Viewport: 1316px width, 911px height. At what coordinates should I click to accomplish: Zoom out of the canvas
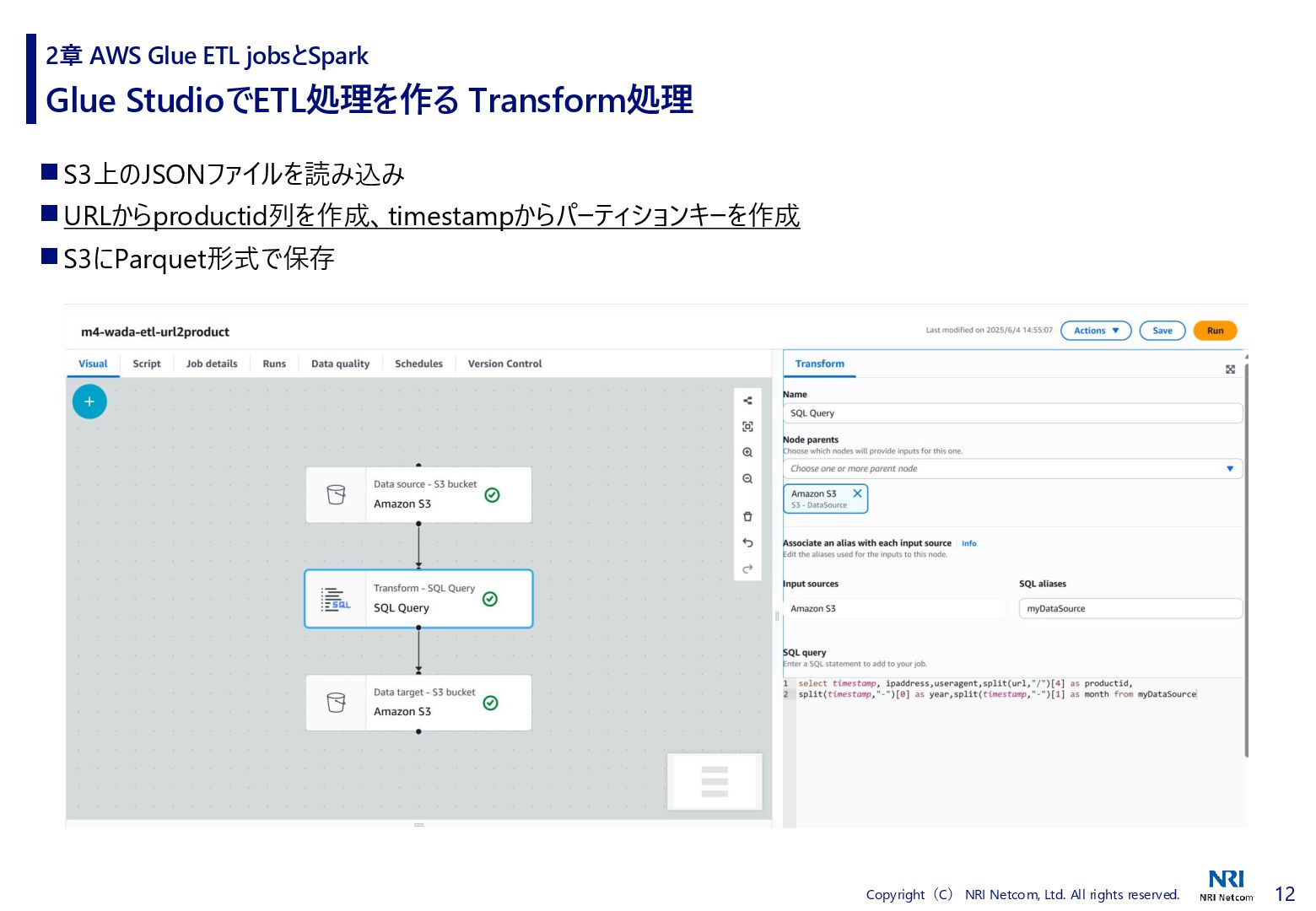(x=747, y=478)
